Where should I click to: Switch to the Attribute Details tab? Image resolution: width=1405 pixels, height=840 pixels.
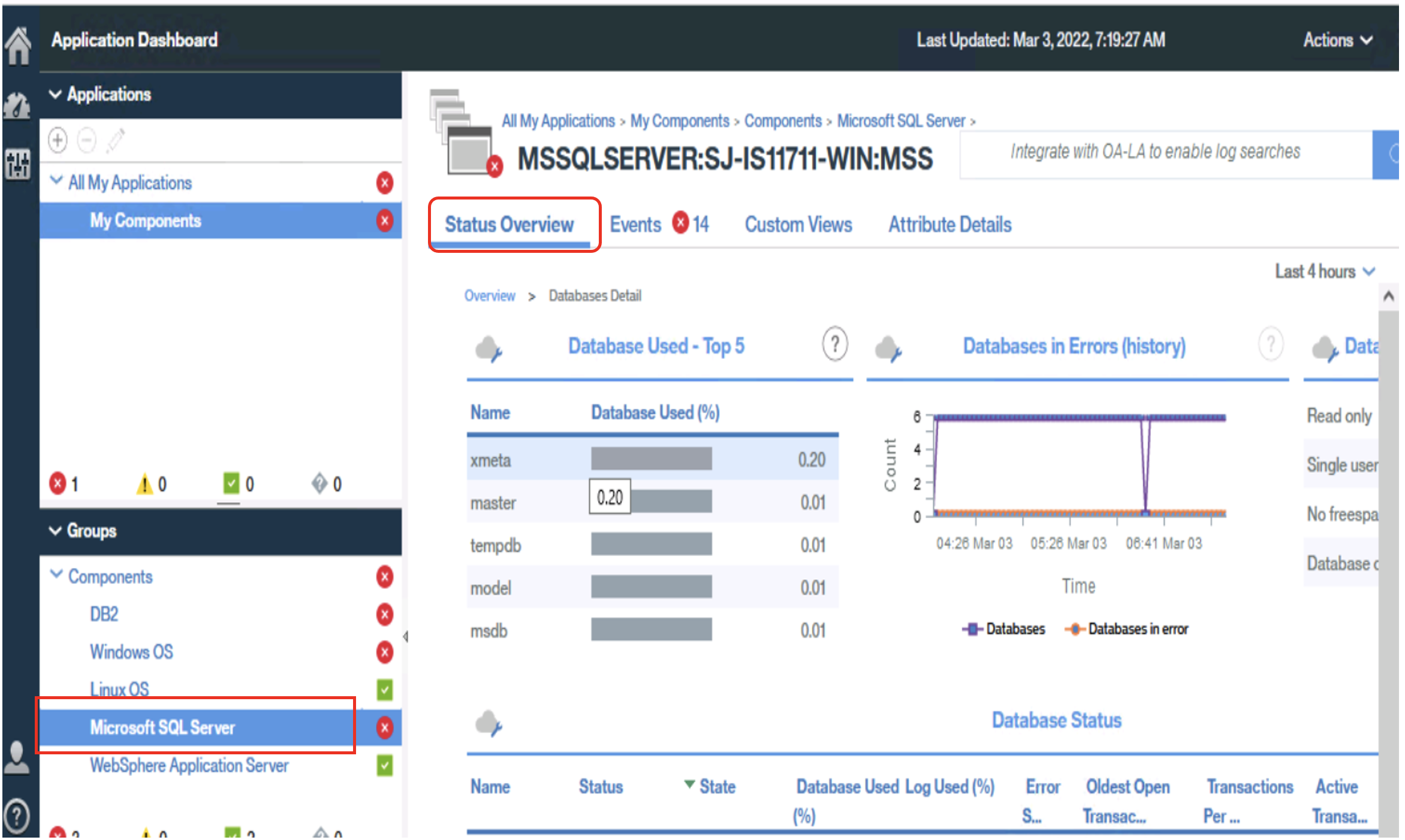pyautogui.click(x=950, y=225)
